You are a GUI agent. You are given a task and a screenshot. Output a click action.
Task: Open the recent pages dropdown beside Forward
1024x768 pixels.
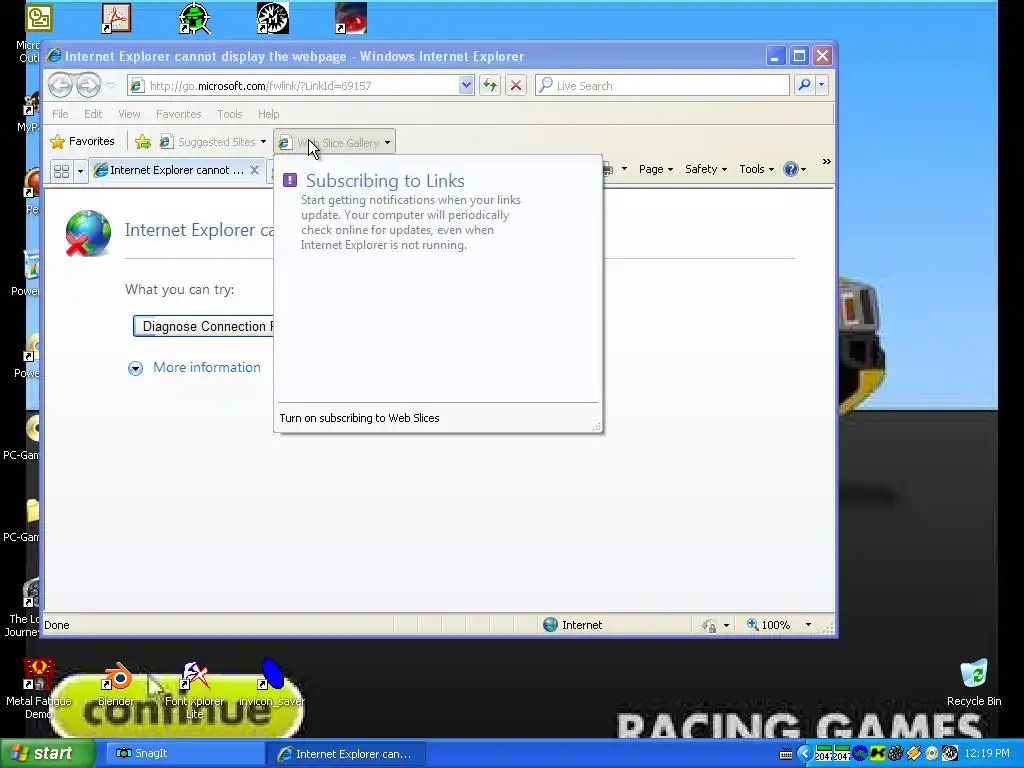tap(111, 85)
